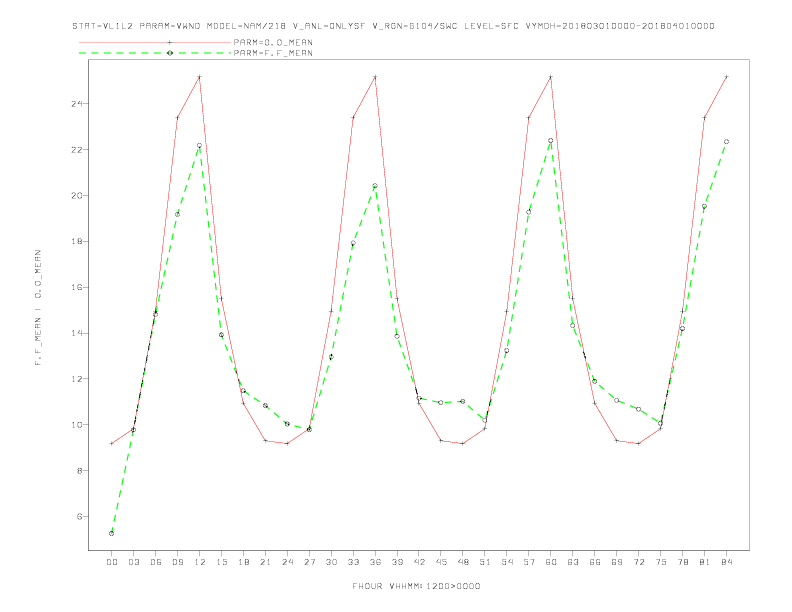The image size is (792, 612).
Task: Click the green circle marker at hour 69
Action: point(617,400)
